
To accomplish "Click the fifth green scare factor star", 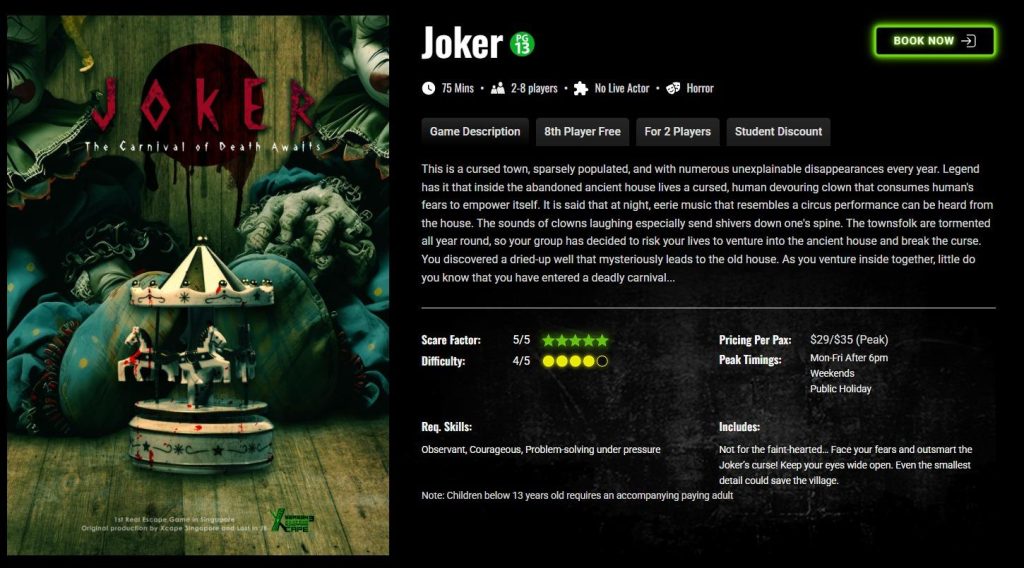I will point(602,340).
